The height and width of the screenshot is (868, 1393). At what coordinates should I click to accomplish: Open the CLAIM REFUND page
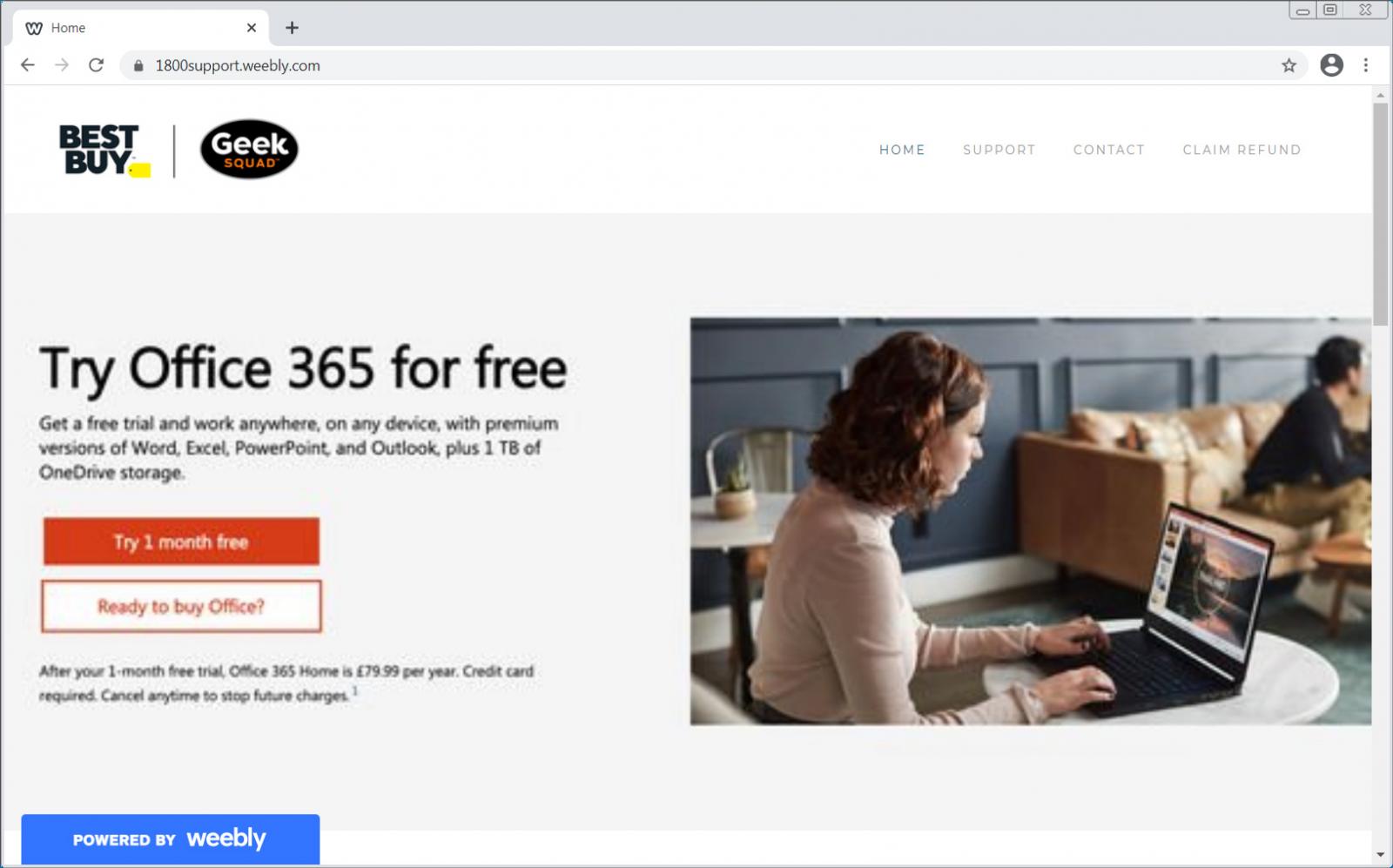point(1242,150)
